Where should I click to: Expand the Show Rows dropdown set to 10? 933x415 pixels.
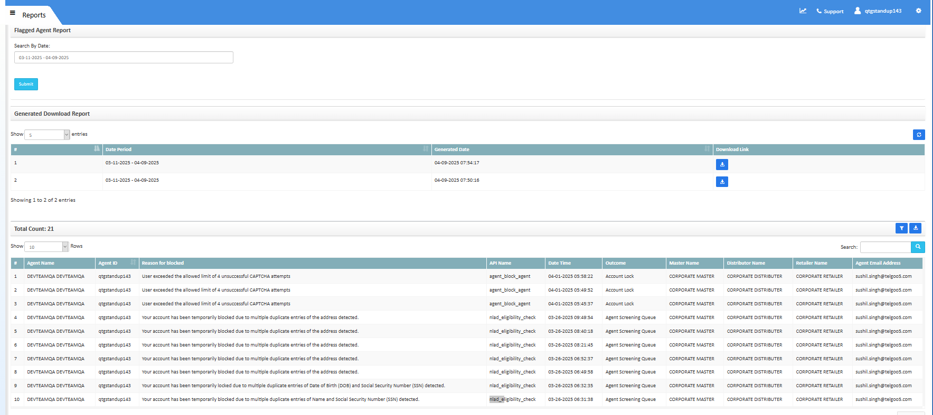click(x=47, y=247)
